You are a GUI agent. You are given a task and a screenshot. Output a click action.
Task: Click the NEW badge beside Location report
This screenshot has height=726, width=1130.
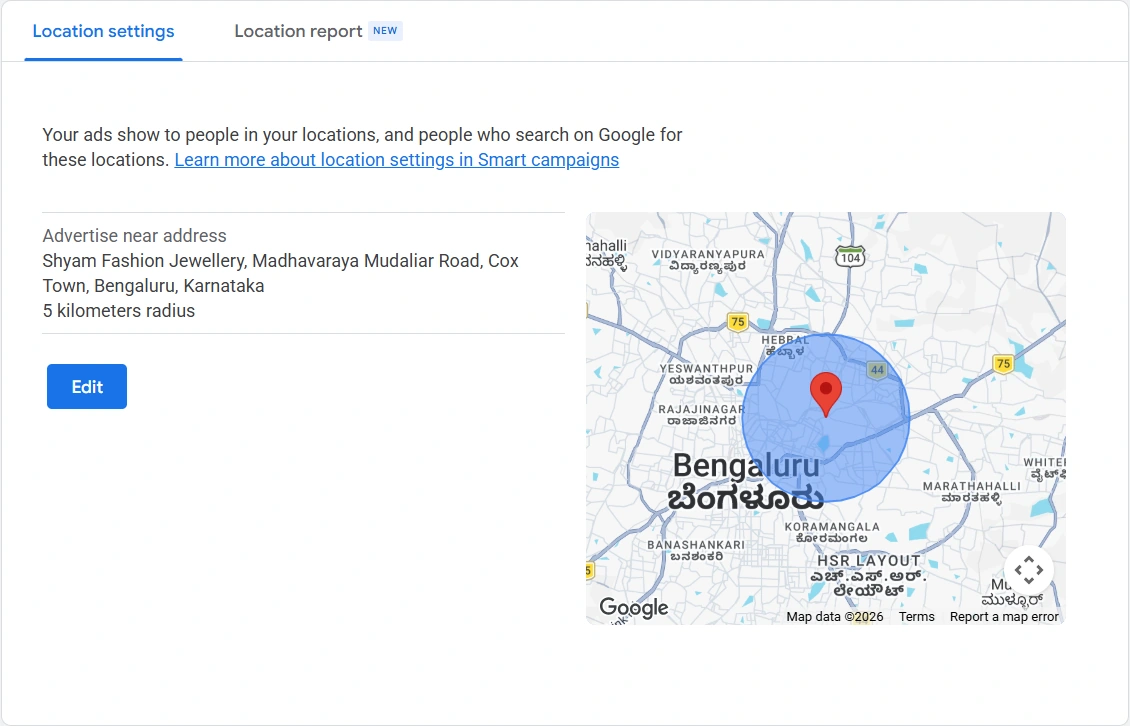[385, 31]
